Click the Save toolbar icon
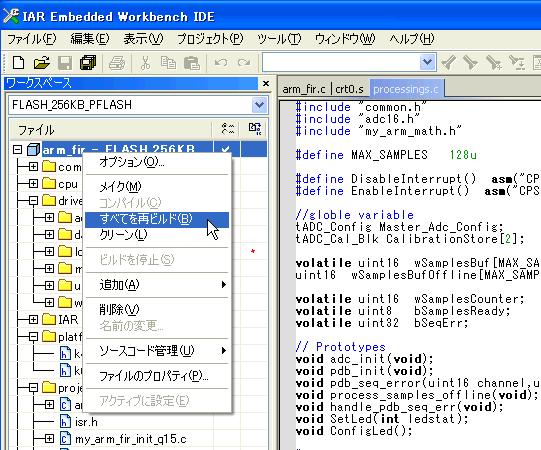The width and height of the screenshot is (541, 450). pyautogui.click(x=65, y=63)
